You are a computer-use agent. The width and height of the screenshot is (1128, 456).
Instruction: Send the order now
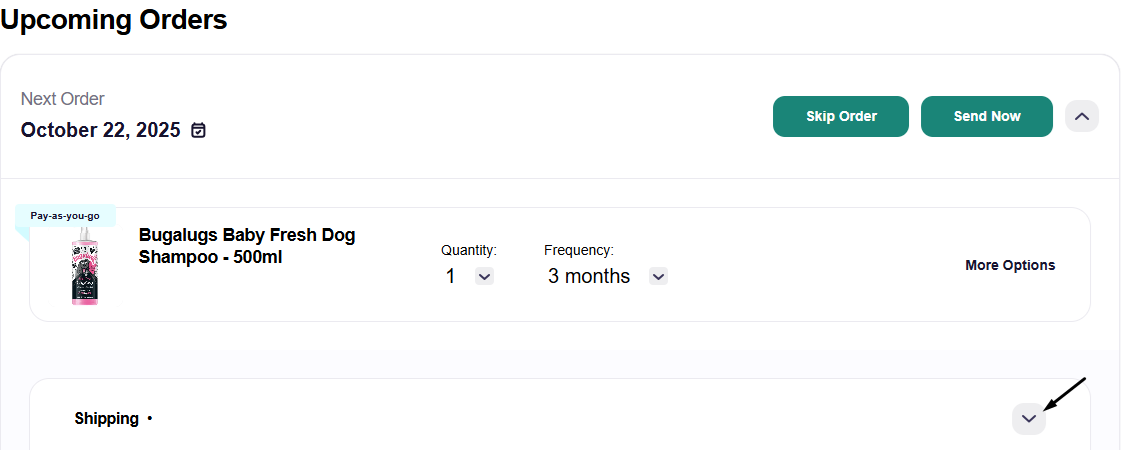986,117
